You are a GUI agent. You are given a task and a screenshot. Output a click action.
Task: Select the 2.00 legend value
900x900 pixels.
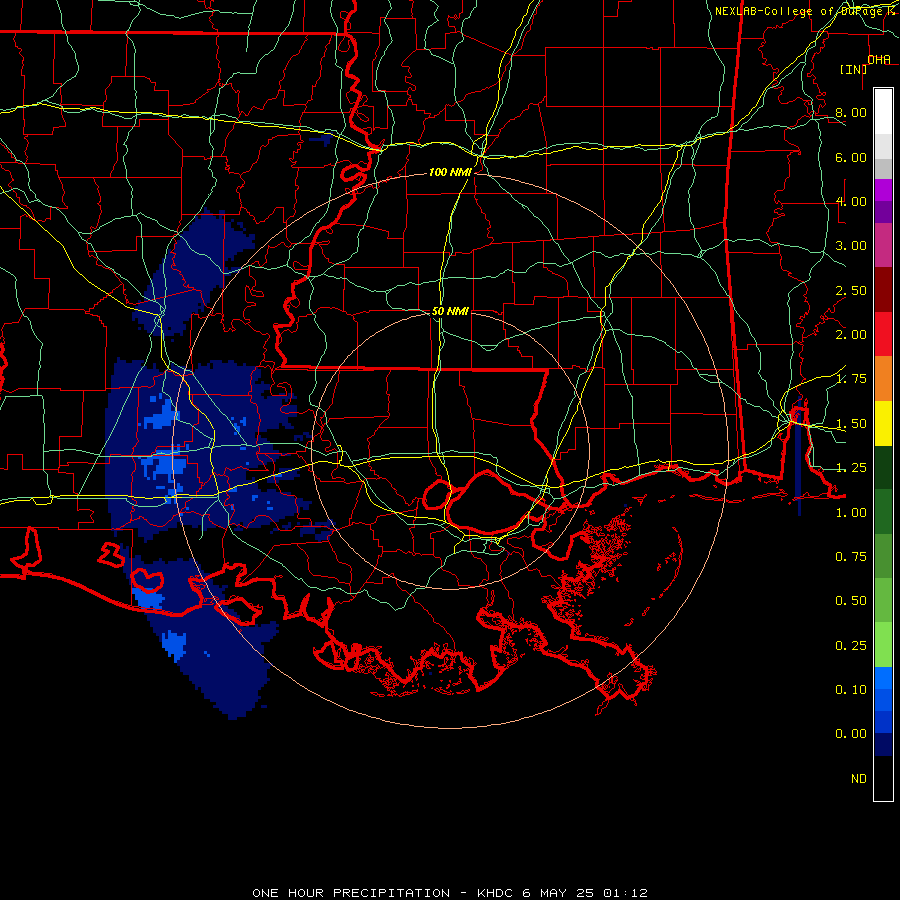coord(851,335)
